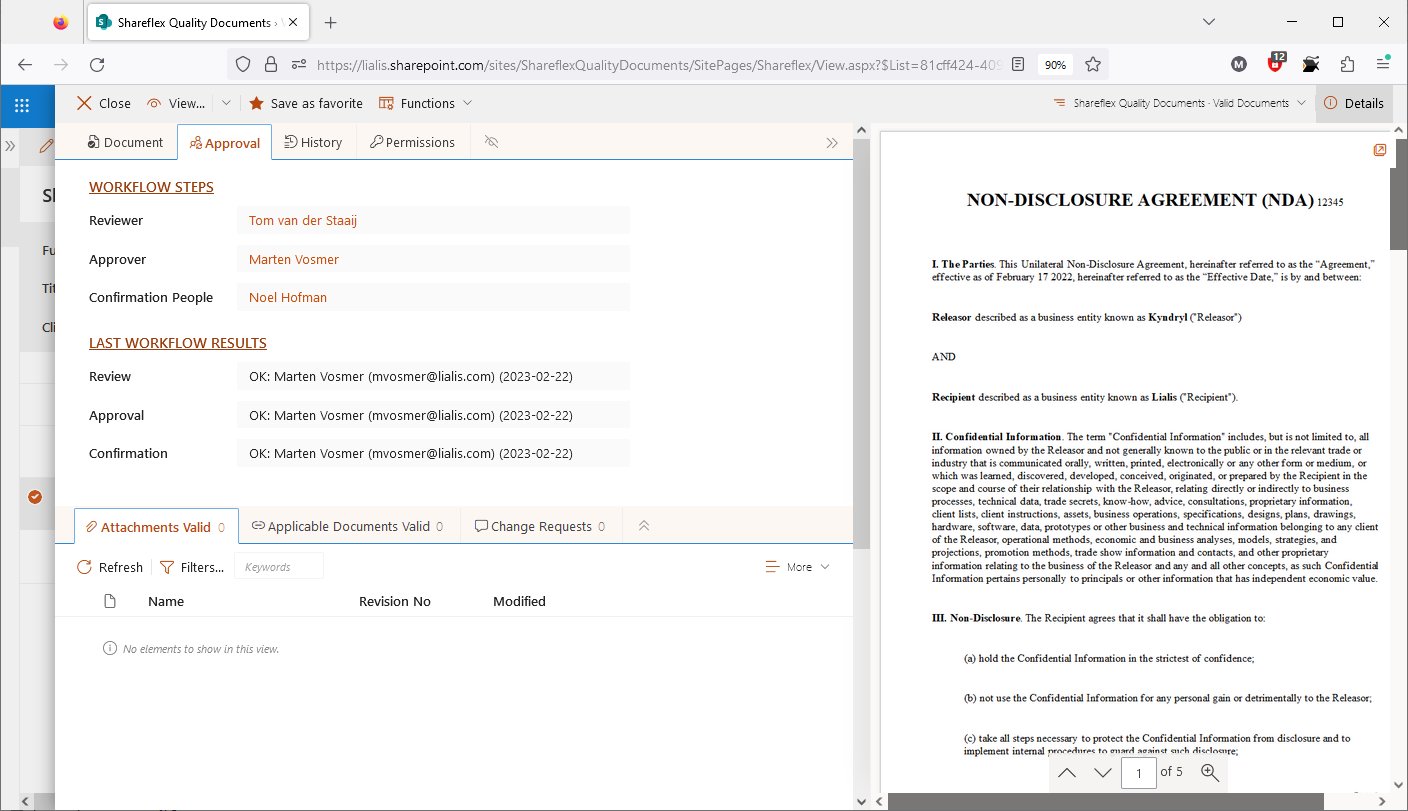Open the Firefox application menu
1408x811 pixels.
(x=1383, y=64)
